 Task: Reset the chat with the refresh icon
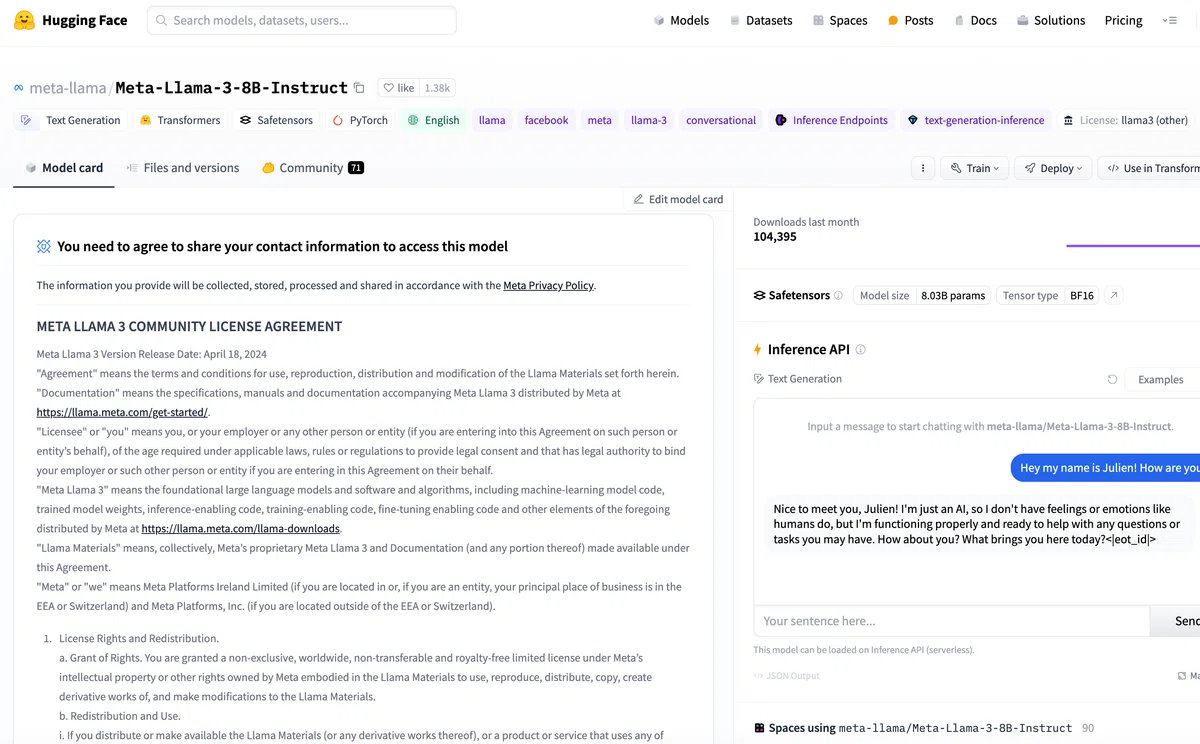point(1112,379)
